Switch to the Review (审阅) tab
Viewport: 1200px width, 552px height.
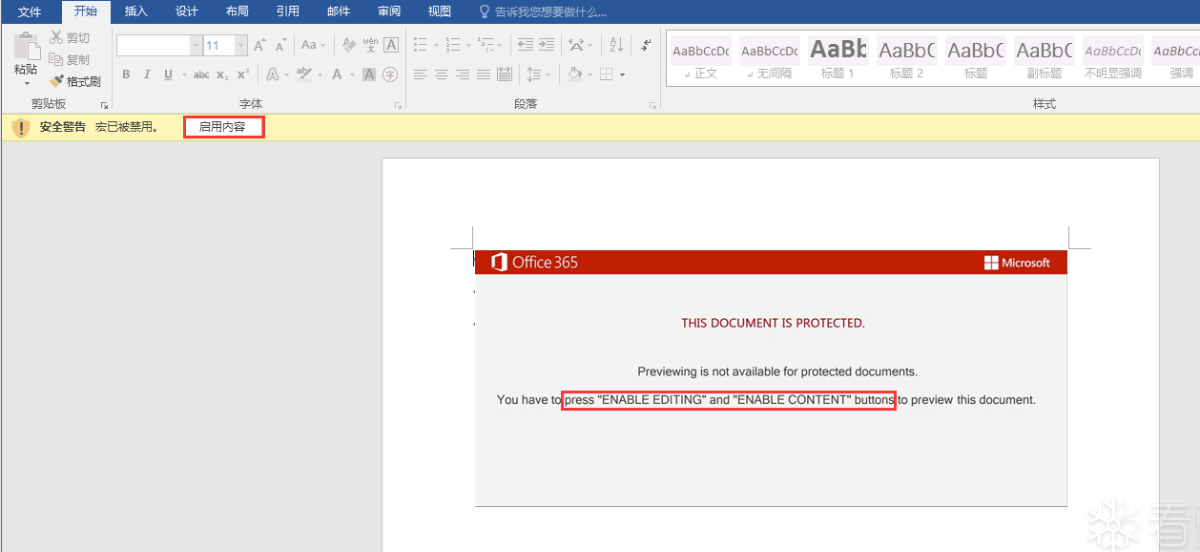pyautogui.click(x=389, y=12)
